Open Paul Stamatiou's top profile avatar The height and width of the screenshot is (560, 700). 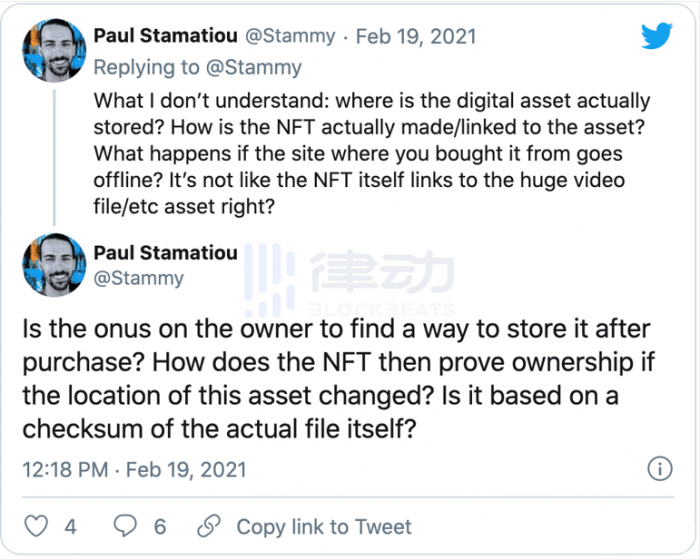point(54,50)
